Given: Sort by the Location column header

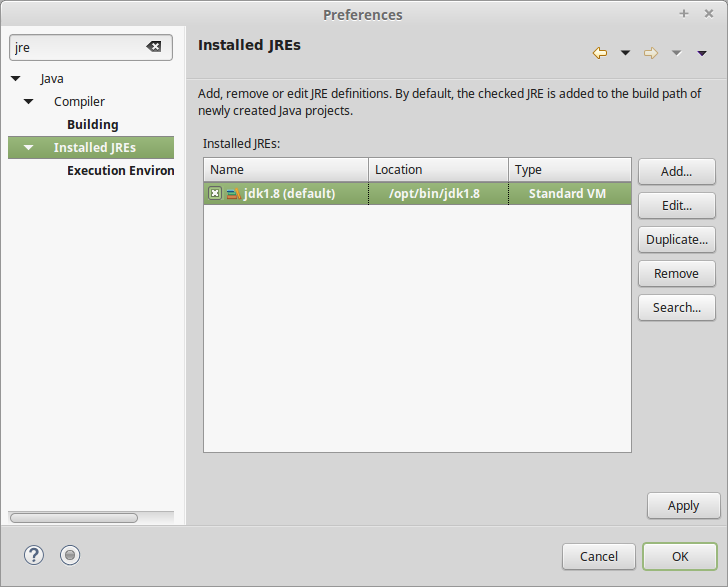Looking at the screenshot, I should pyautogui.click(x=438, y=170).
